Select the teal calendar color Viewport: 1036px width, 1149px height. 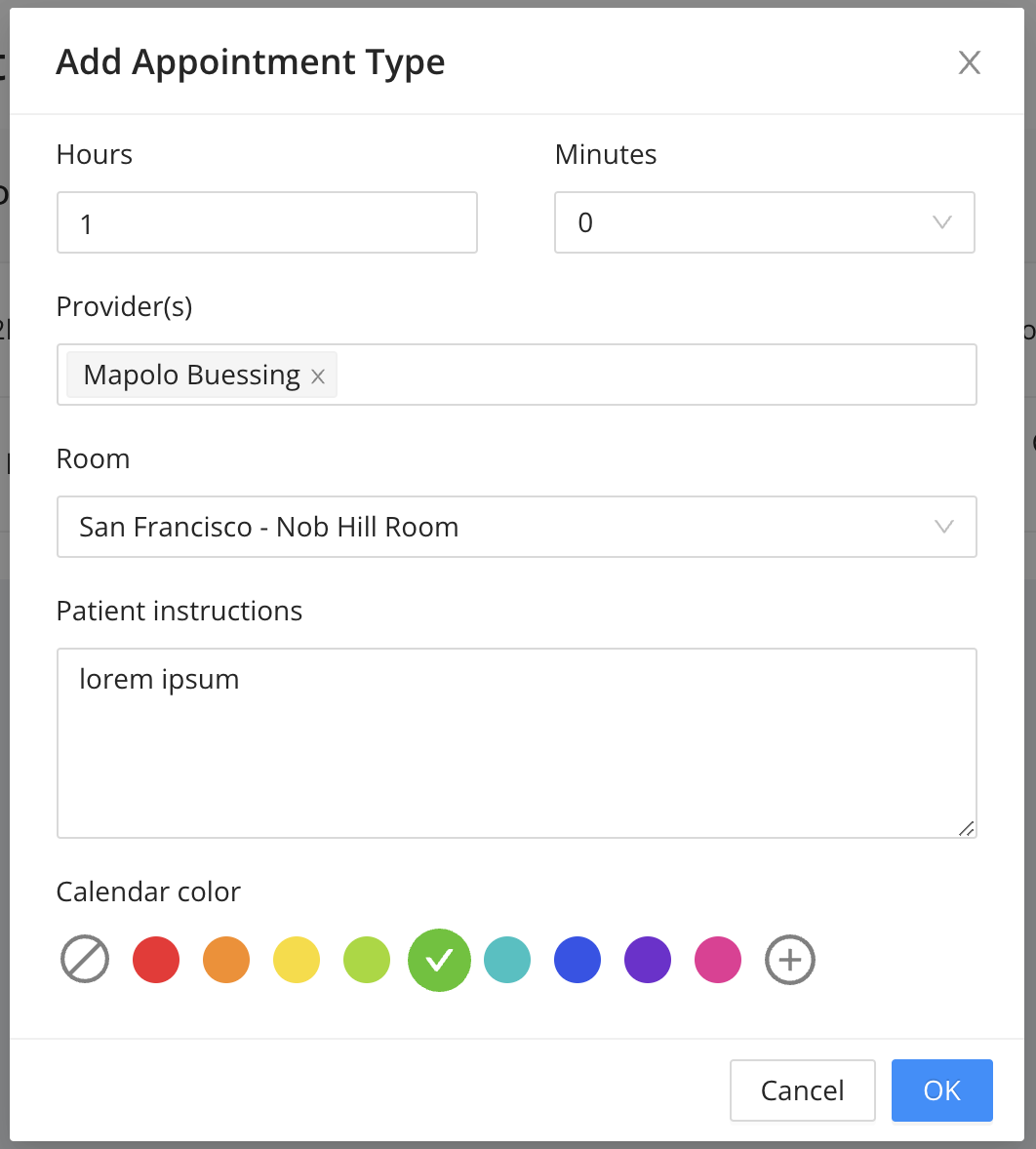click(507, 960)
